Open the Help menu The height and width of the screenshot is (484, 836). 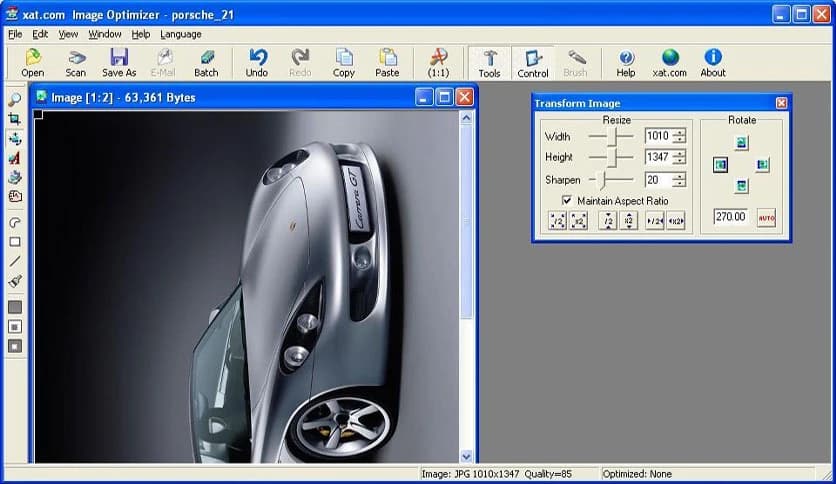(x=141, y=34)
